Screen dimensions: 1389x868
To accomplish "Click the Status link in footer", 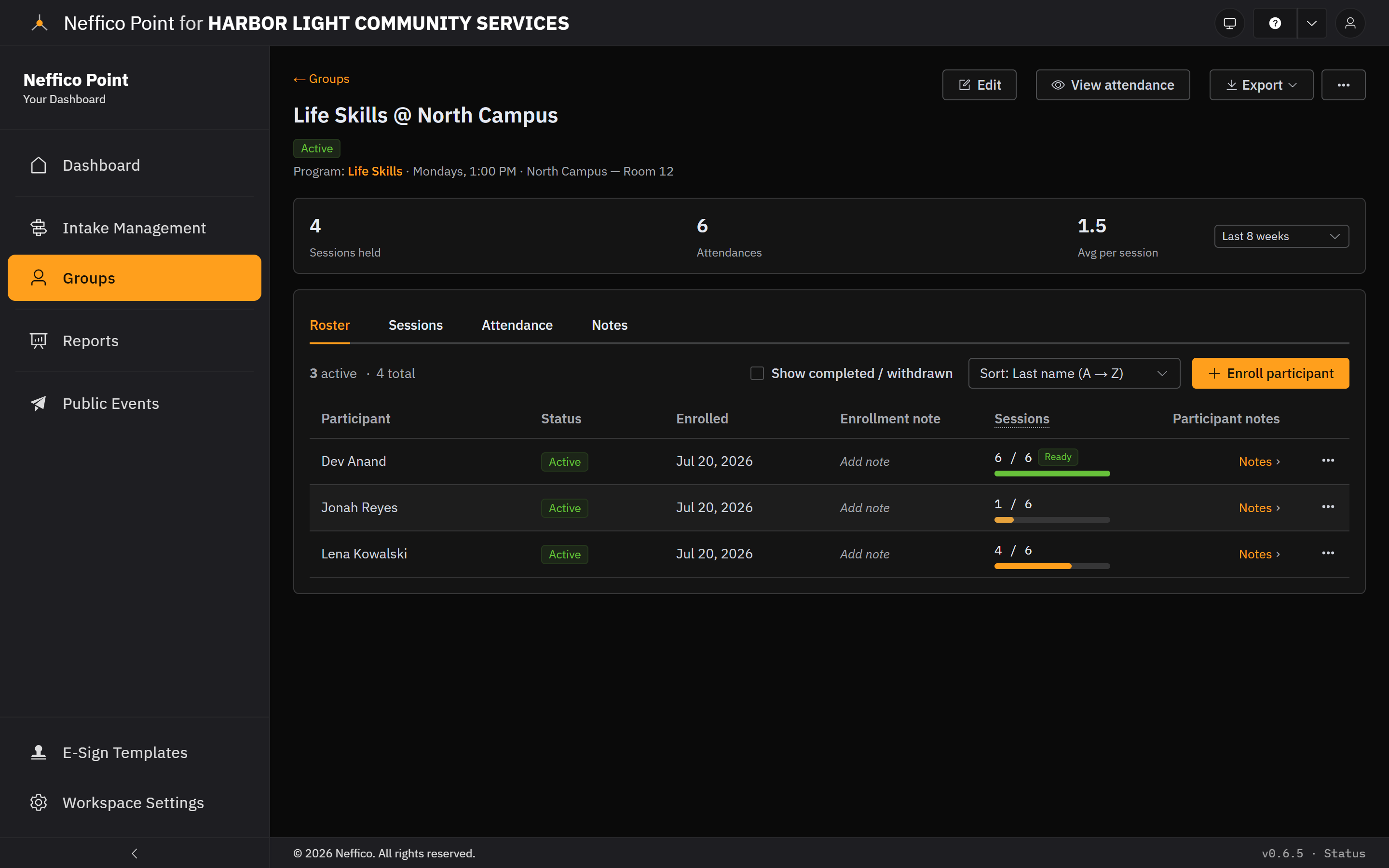I will tap(1344, 854).
